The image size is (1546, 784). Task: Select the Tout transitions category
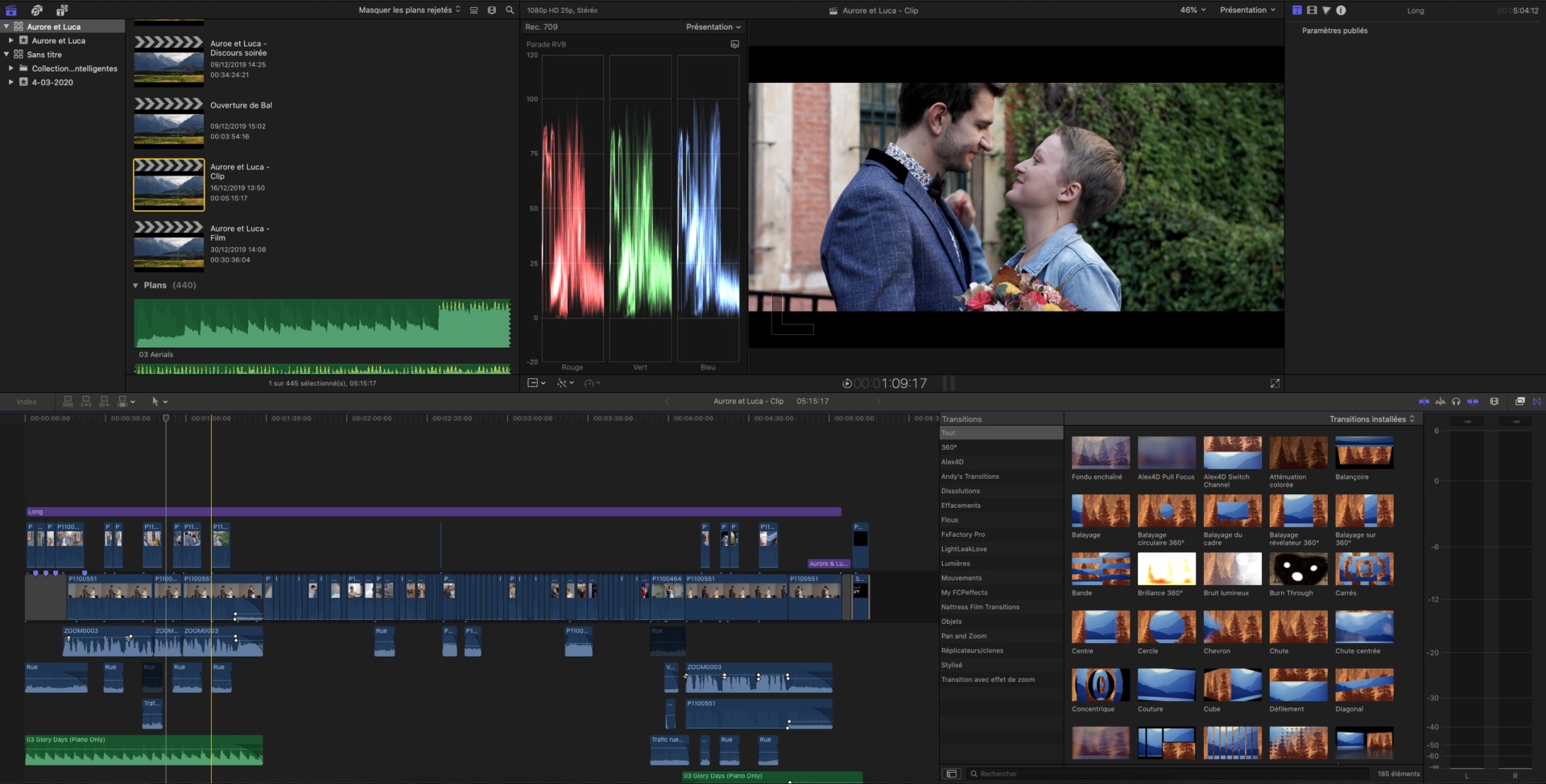[x=1001, y=433]
